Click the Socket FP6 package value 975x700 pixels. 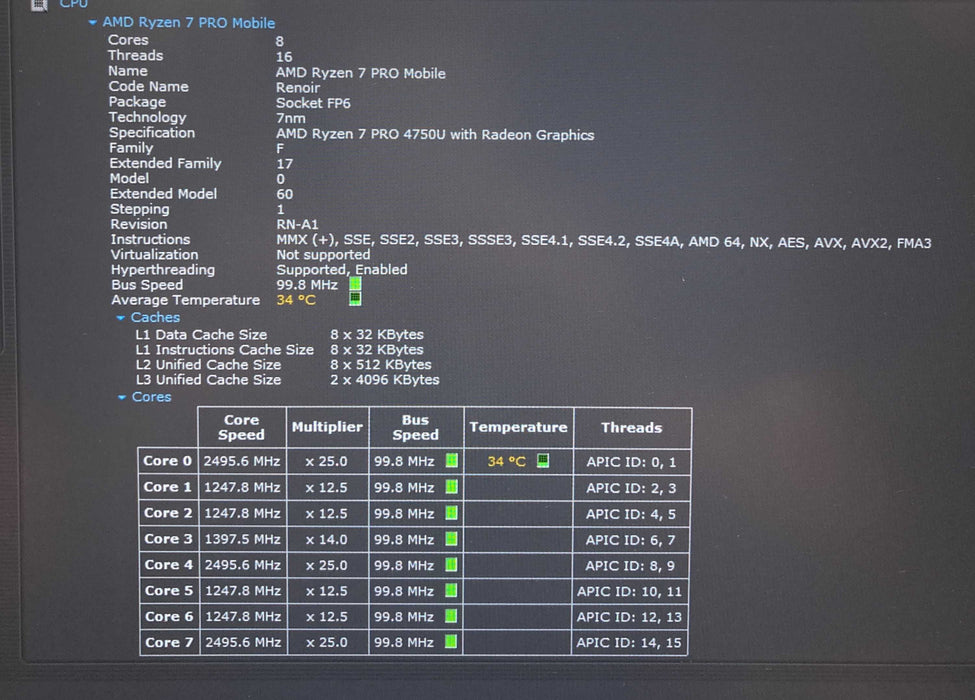(x=313, y=103)
